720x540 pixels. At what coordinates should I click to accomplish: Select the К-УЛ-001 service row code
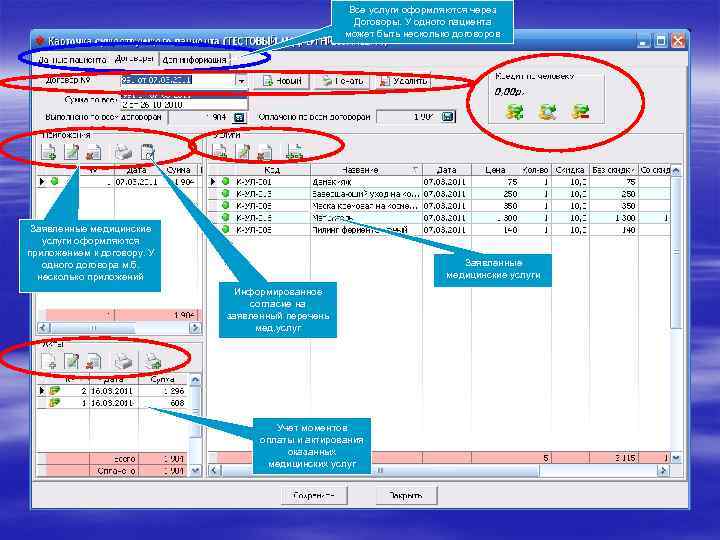[253, 182]
